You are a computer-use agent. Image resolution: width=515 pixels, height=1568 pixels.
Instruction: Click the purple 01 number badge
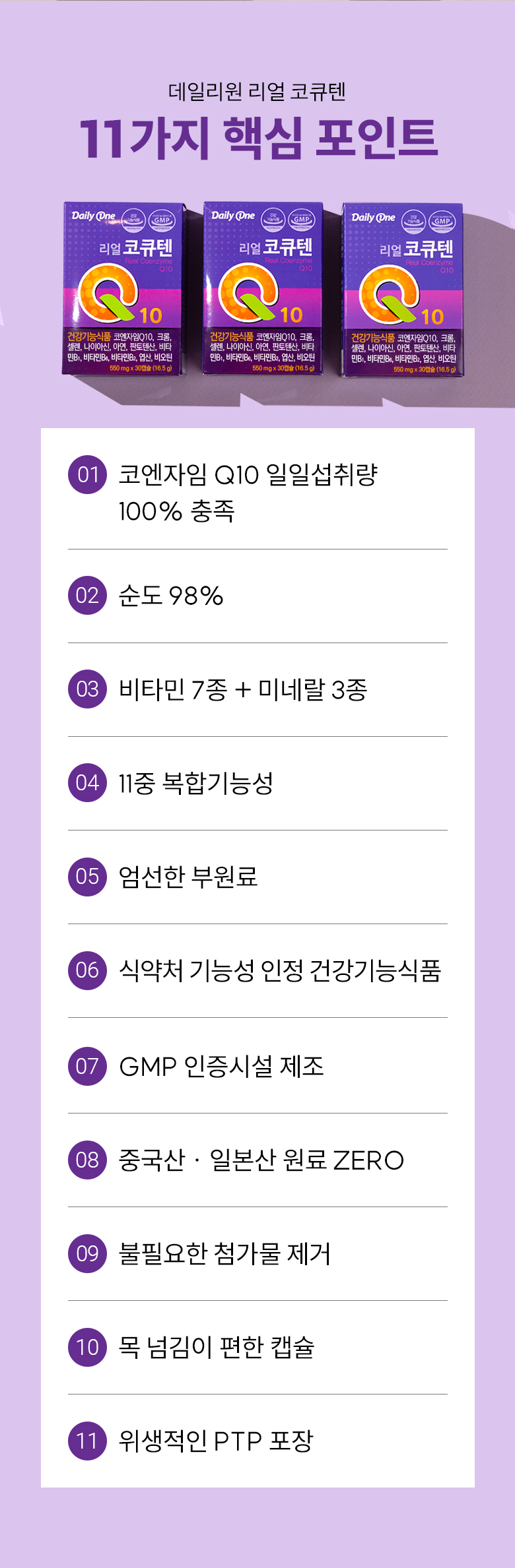pos(87,474)
